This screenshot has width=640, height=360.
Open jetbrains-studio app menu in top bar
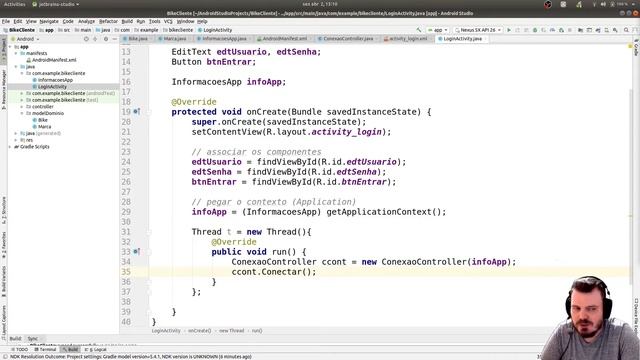coord(56,4)
